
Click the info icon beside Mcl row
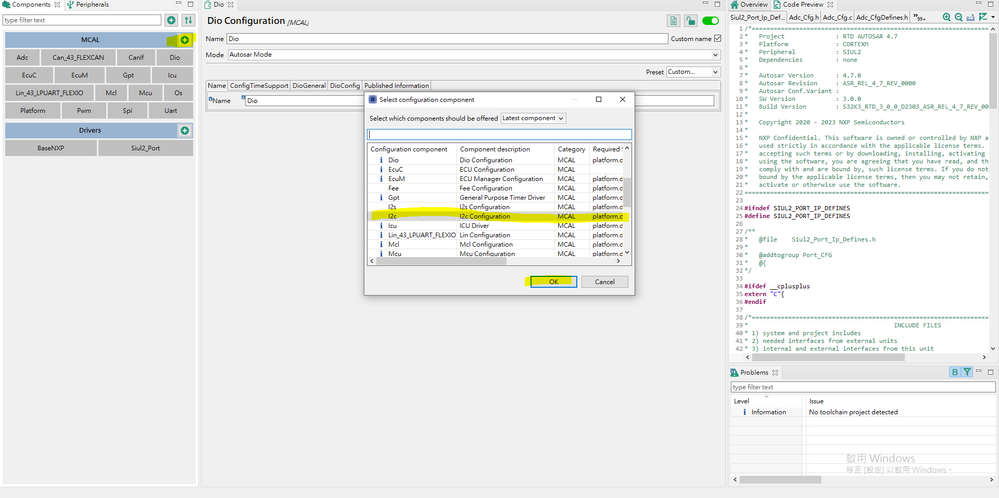pyautogui.click(x=381, y=245)
